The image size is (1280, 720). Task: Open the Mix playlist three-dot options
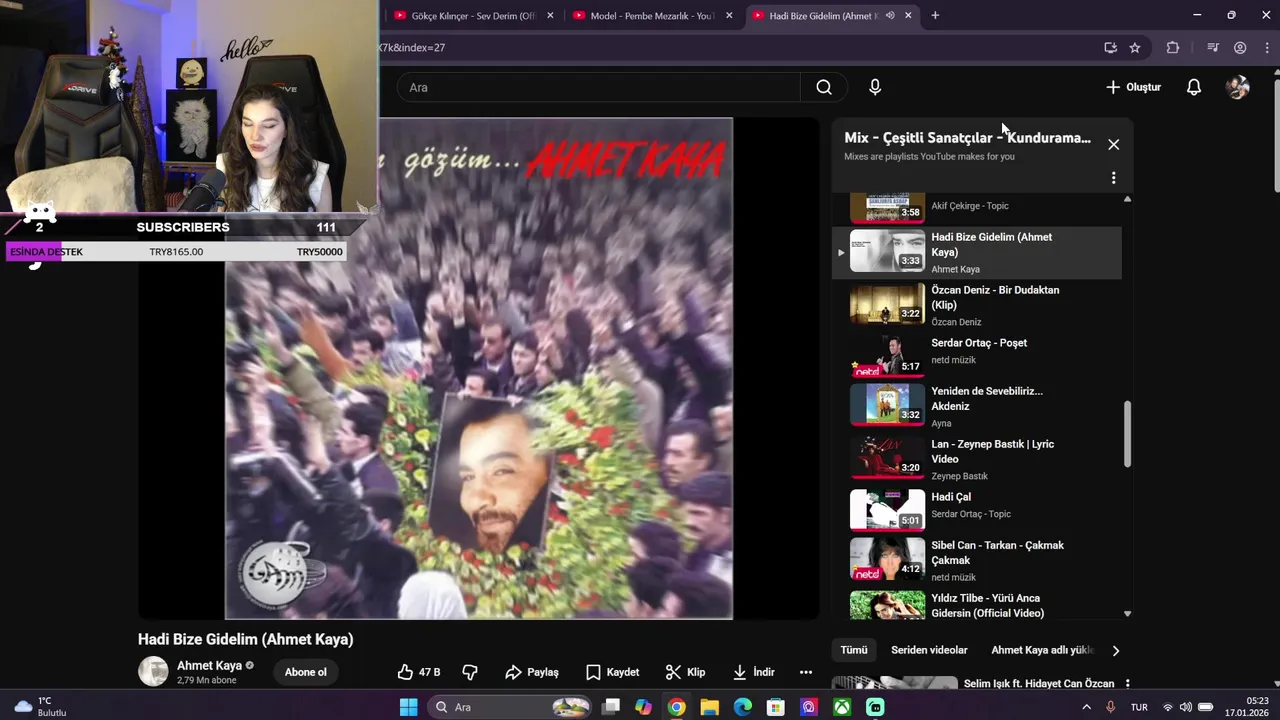pyautogui.click(x=1114, y=178)
